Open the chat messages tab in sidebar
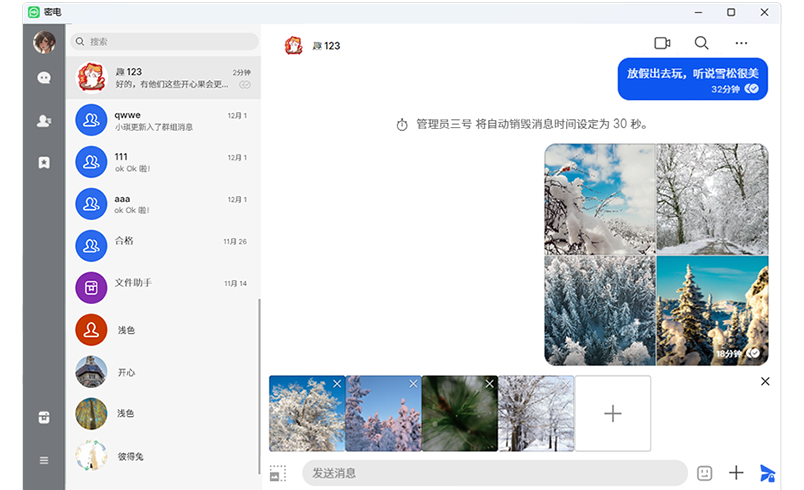804x490 pixels. tap(44, 78)
